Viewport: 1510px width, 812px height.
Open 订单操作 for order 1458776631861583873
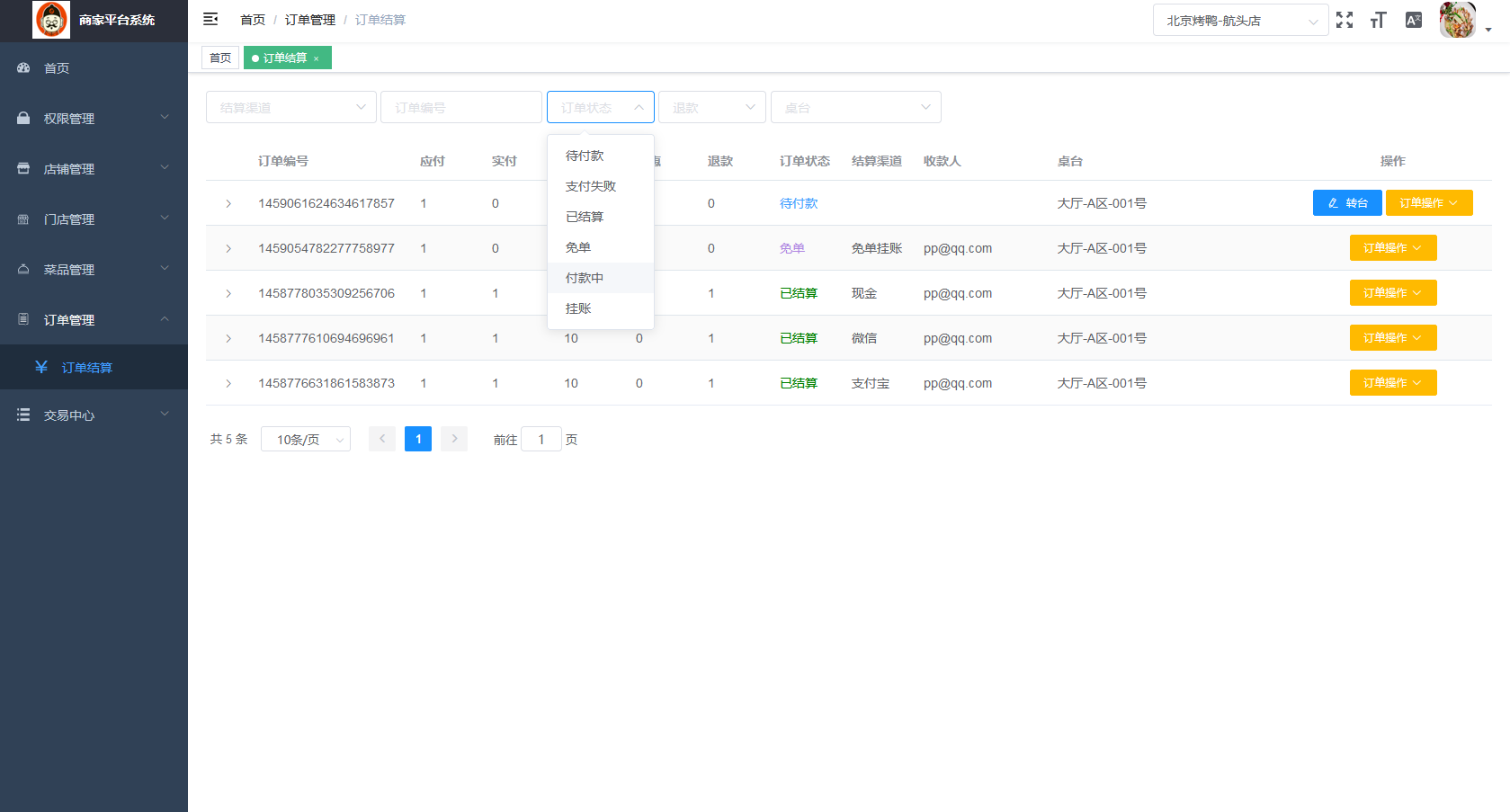[1393, 383]
